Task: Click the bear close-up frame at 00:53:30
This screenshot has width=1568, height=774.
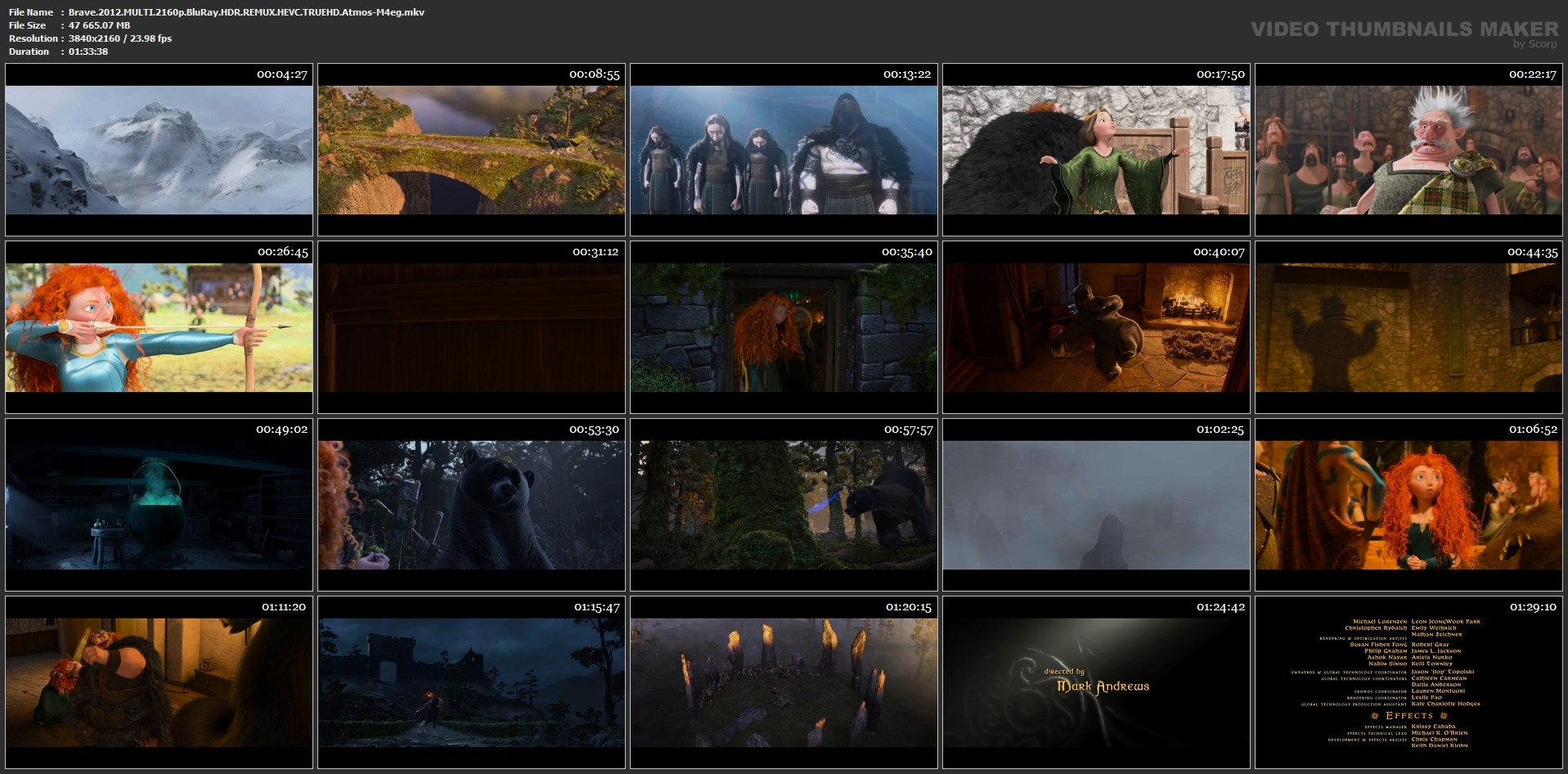Action: [x=471, y=505]
